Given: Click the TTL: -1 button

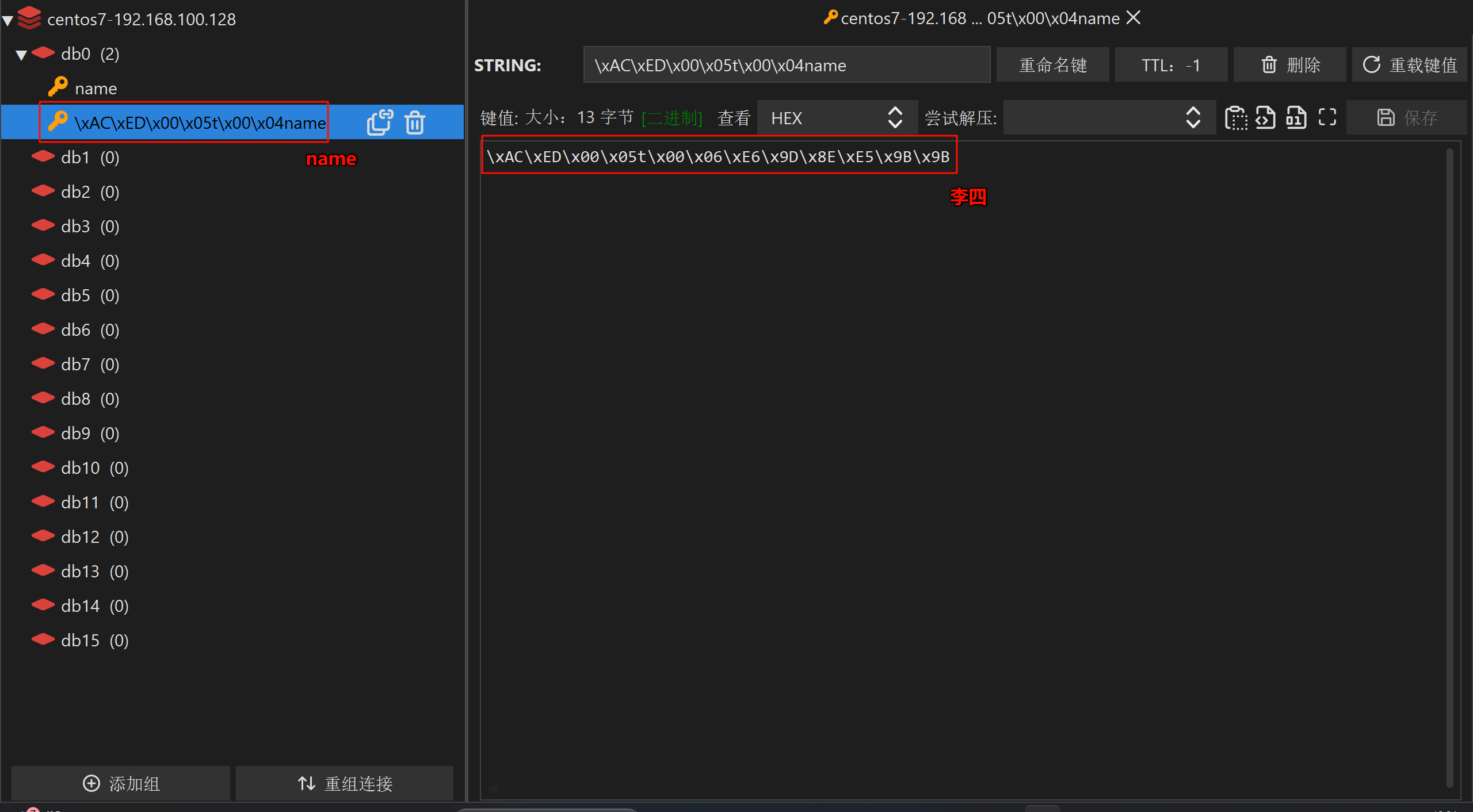Looking at the screenshot, I should tap(1170, 66).
